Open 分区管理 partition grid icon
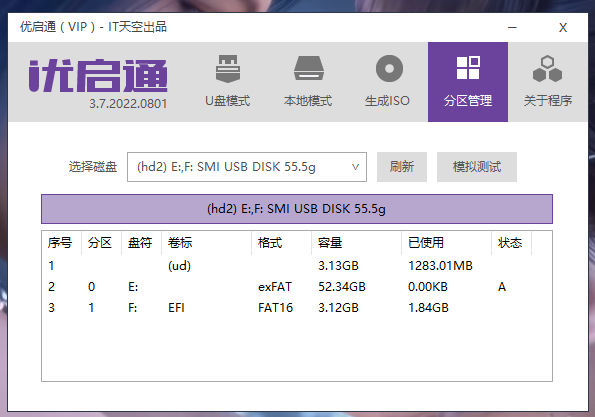This screenshot has height=417, width=595. (x=468, y=68)
